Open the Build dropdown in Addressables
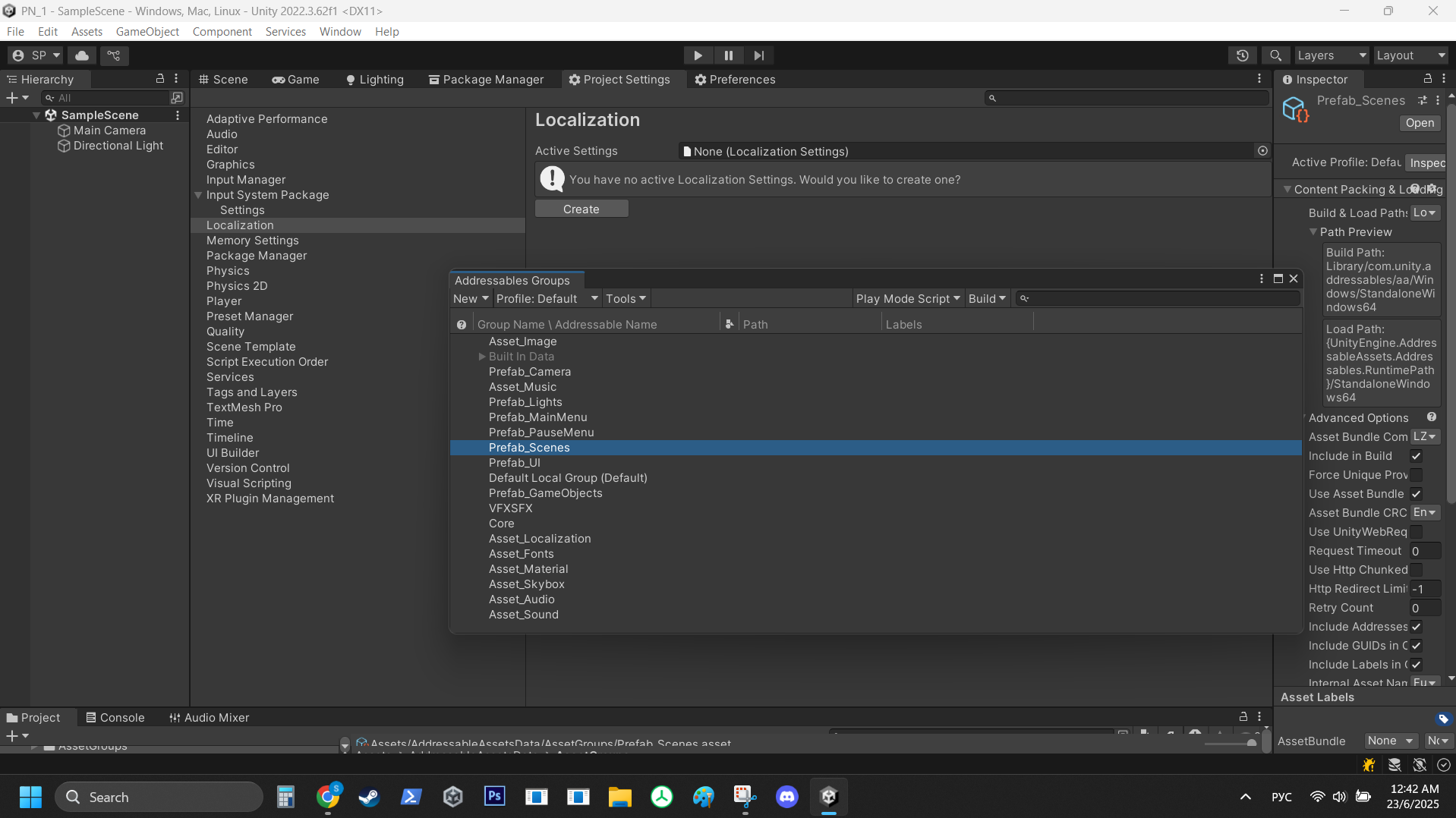 coord(987,299)
